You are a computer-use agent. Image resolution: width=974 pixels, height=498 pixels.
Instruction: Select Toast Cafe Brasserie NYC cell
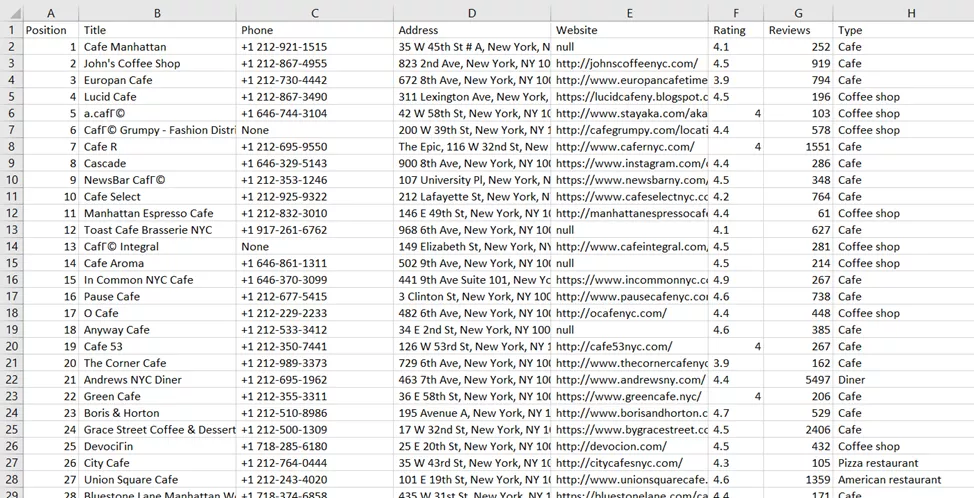[x=157, y=230]
